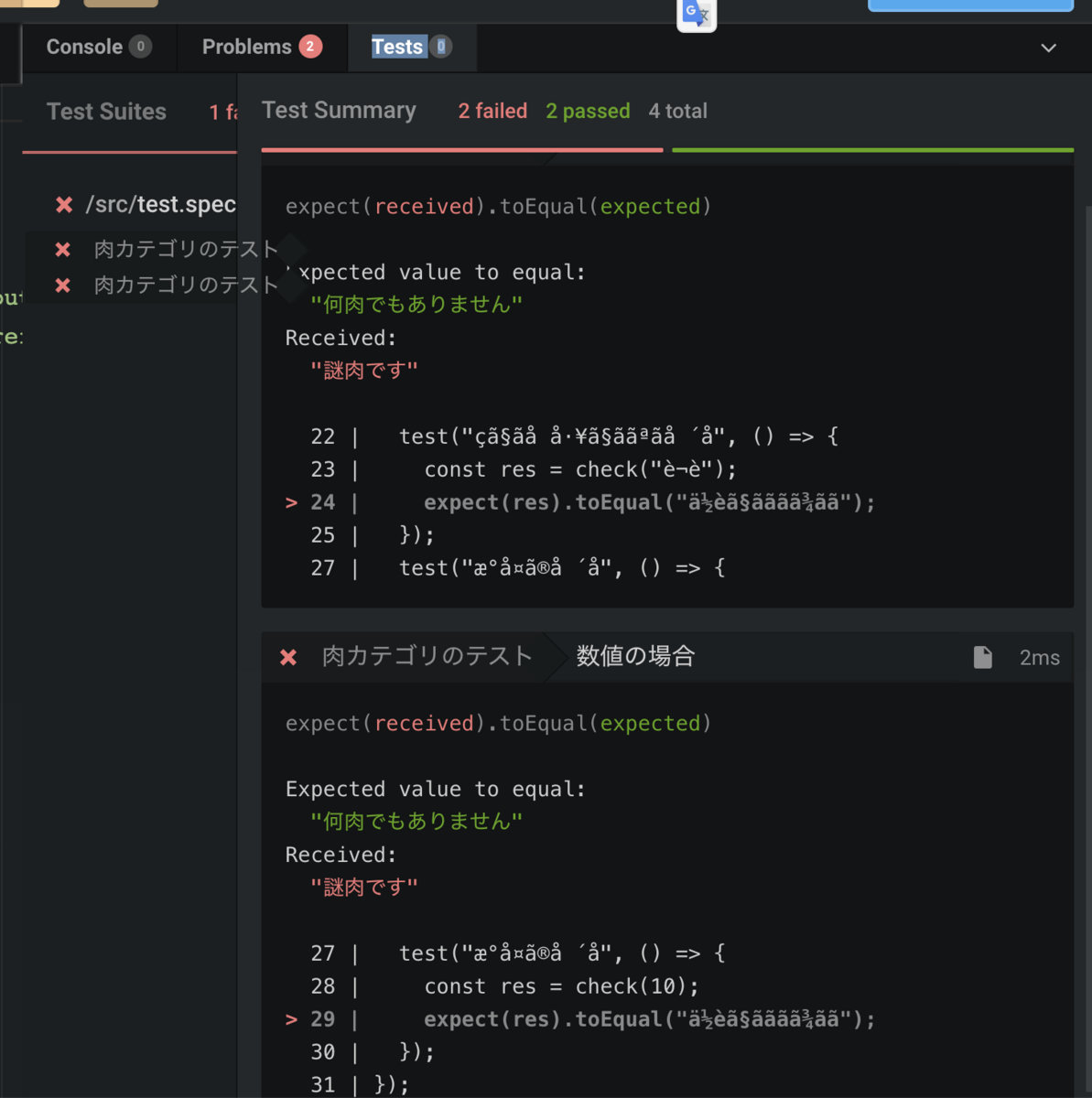Click the red failed-tests progress bar
The width and height of the screenshot is (1092, 1098).
(461, 149)
